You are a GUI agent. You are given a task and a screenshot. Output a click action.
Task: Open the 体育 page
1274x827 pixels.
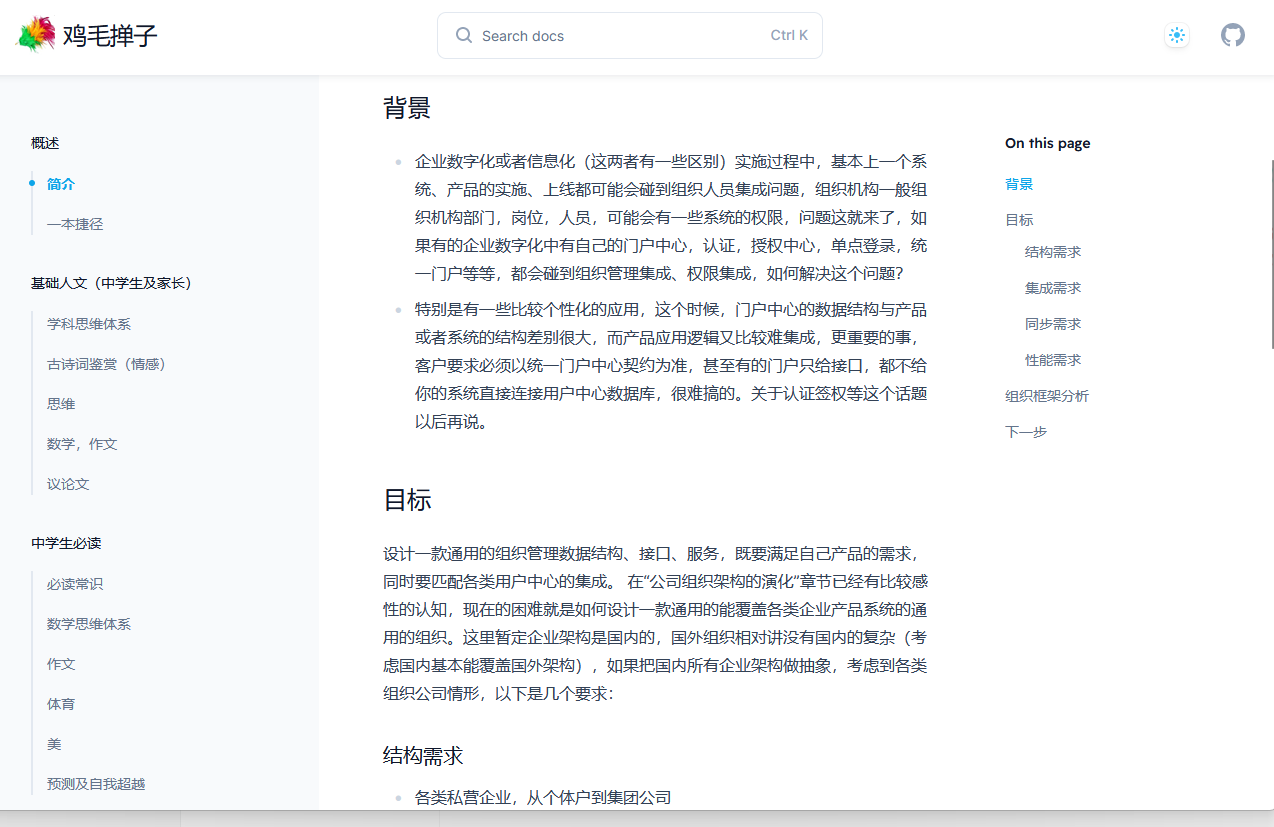point(61,703)
